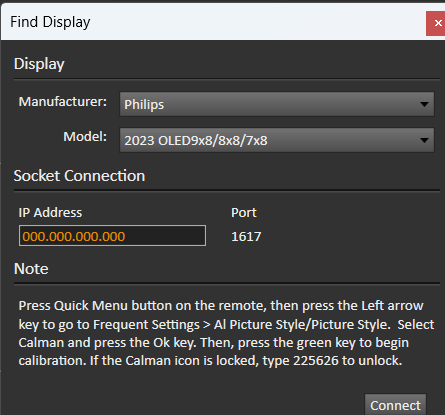The height and width of the screenshot is (415, 445).
Task: Focus the IP Address input field
Action: 112,236
